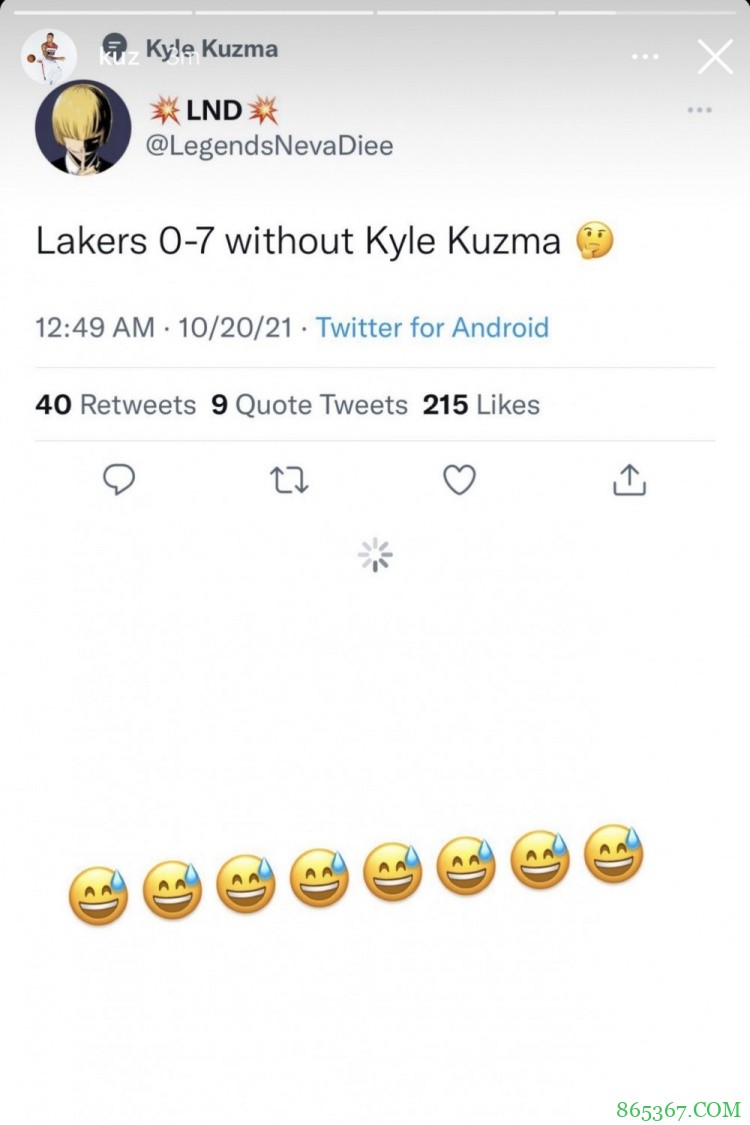750x1125 pixels.
Task: Tap the share upload arrow icon
Action: [629, 481]
